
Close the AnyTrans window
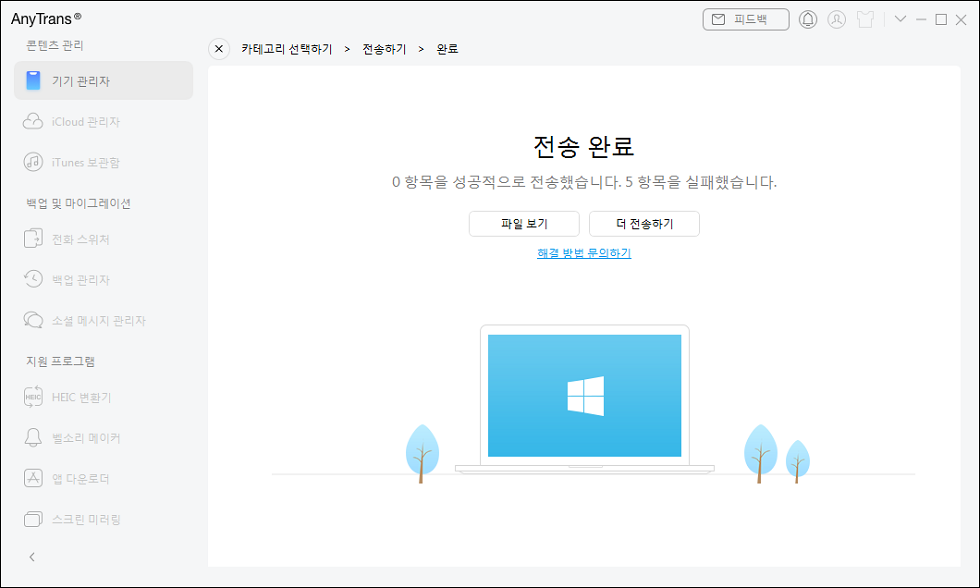[x=961, y=19]
